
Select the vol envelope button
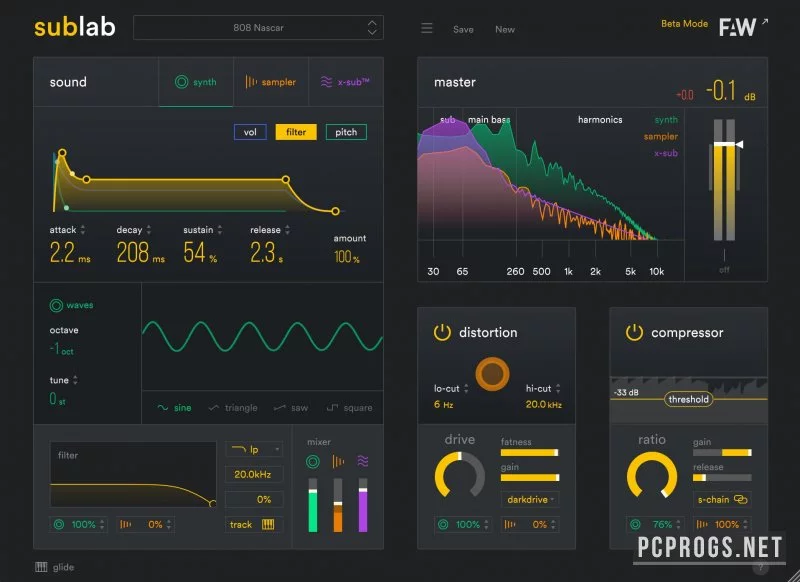pos(250,132)
